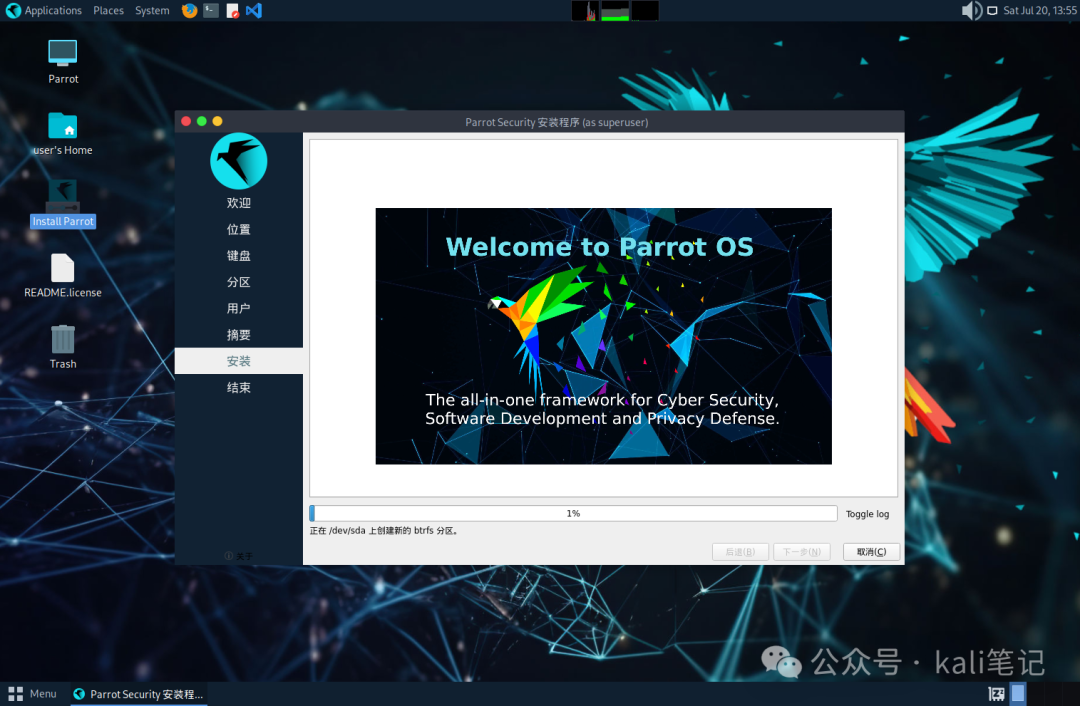Open the Parrot computer desktop icon
1080x706 pixels.
[x=63, y=54]
